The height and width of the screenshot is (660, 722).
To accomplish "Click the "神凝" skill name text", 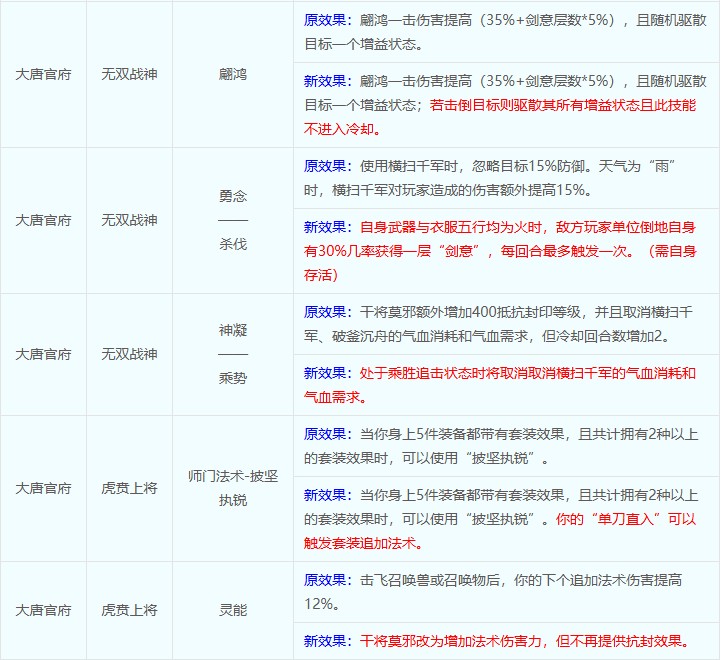I will click(232, 330).
